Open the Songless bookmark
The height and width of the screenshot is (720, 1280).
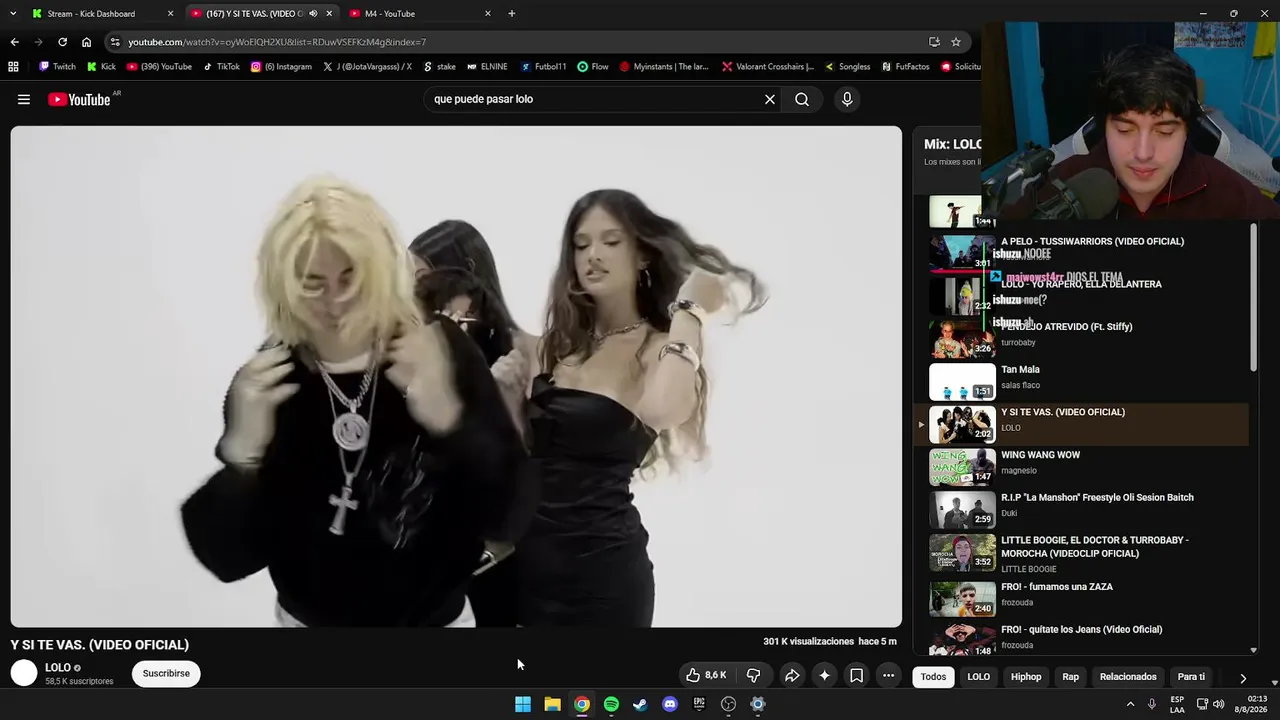click(847, 67)
